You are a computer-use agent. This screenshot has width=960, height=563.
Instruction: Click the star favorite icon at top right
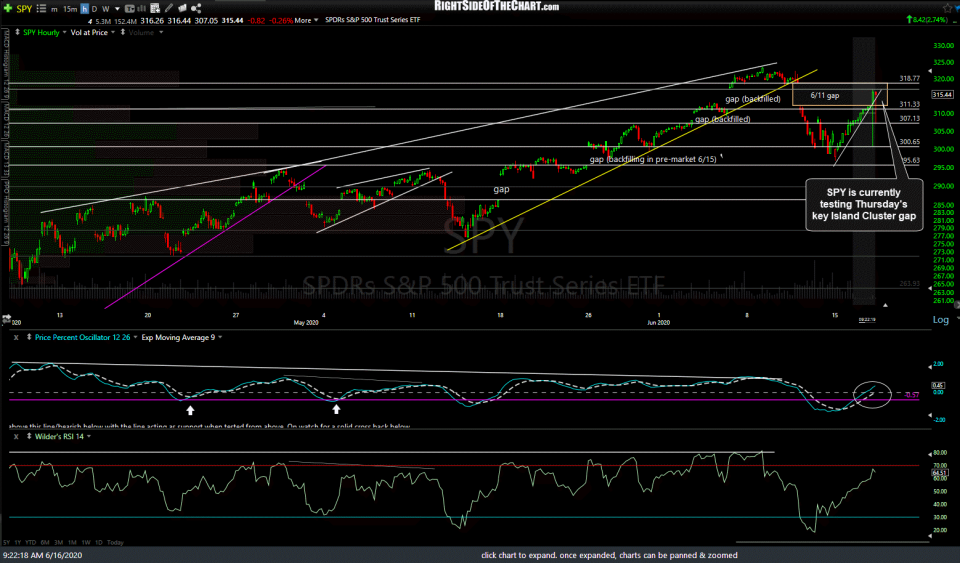948,8
